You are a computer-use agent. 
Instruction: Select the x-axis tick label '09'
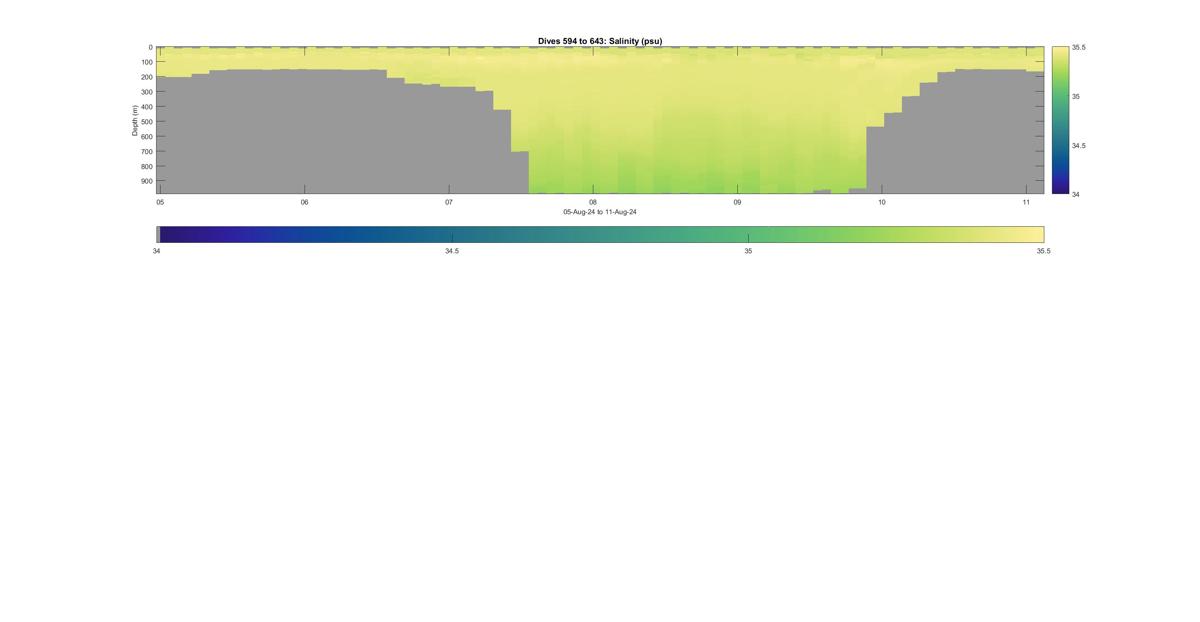click(x=737, y=202)
